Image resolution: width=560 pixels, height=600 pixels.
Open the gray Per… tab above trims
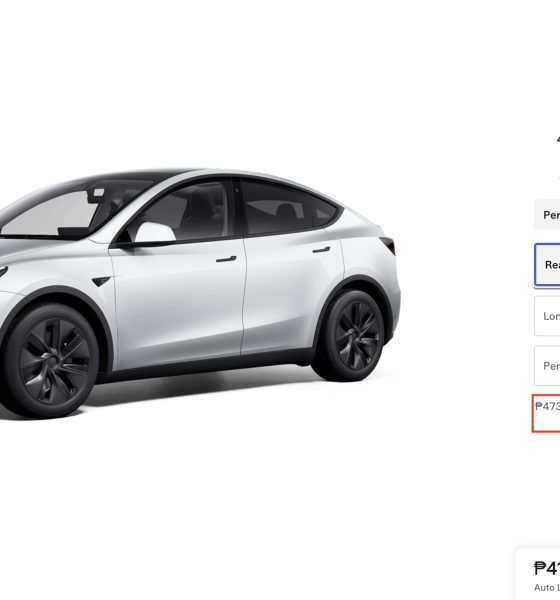click(548, 215)
